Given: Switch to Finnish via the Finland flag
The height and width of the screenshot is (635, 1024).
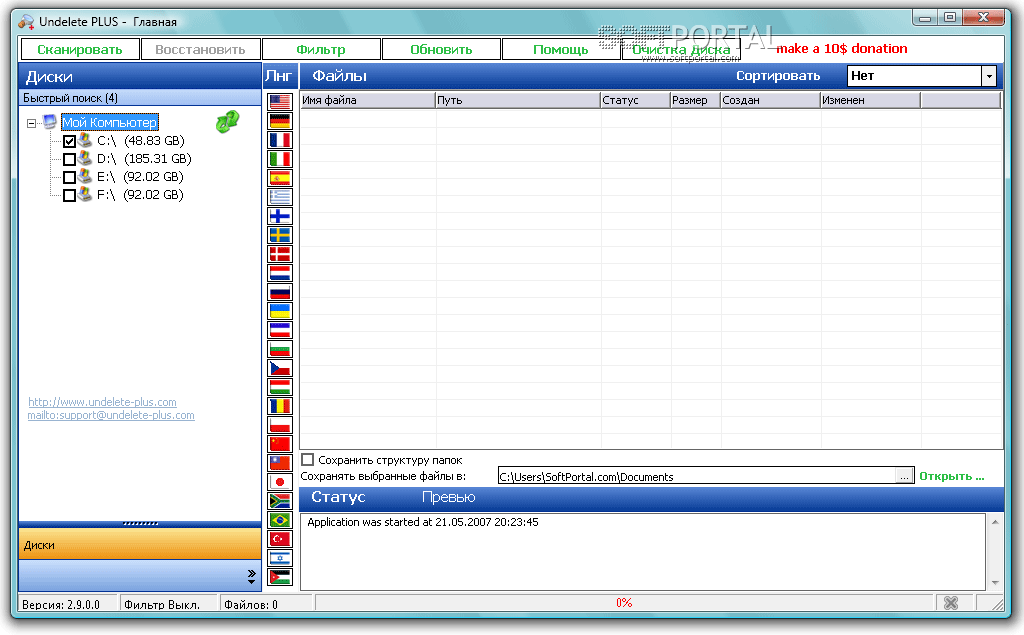Looking at the screenshot, I should tap(280, 216).
